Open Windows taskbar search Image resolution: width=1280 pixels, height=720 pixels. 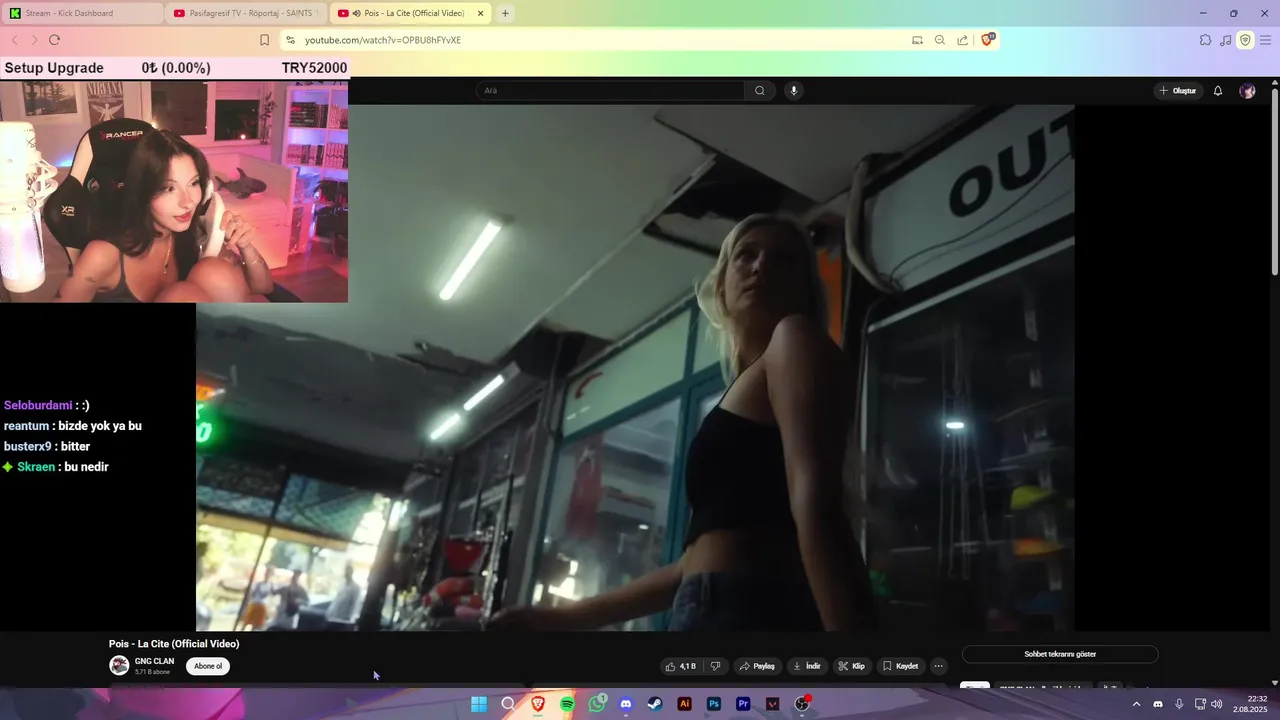pyautogui.click(x=508, y=704)
